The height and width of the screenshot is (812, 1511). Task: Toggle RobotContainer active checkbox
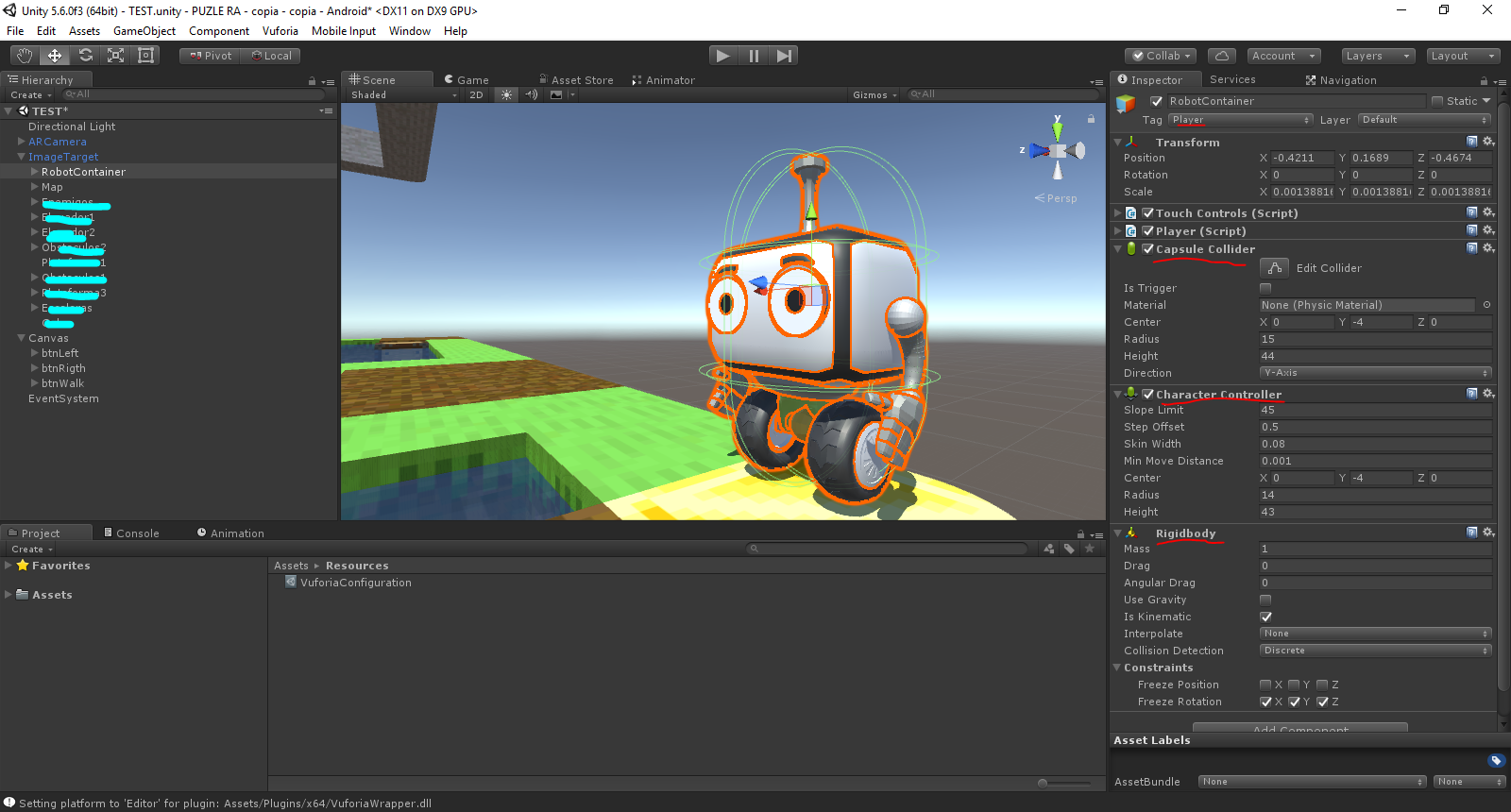click(1156, 101)
